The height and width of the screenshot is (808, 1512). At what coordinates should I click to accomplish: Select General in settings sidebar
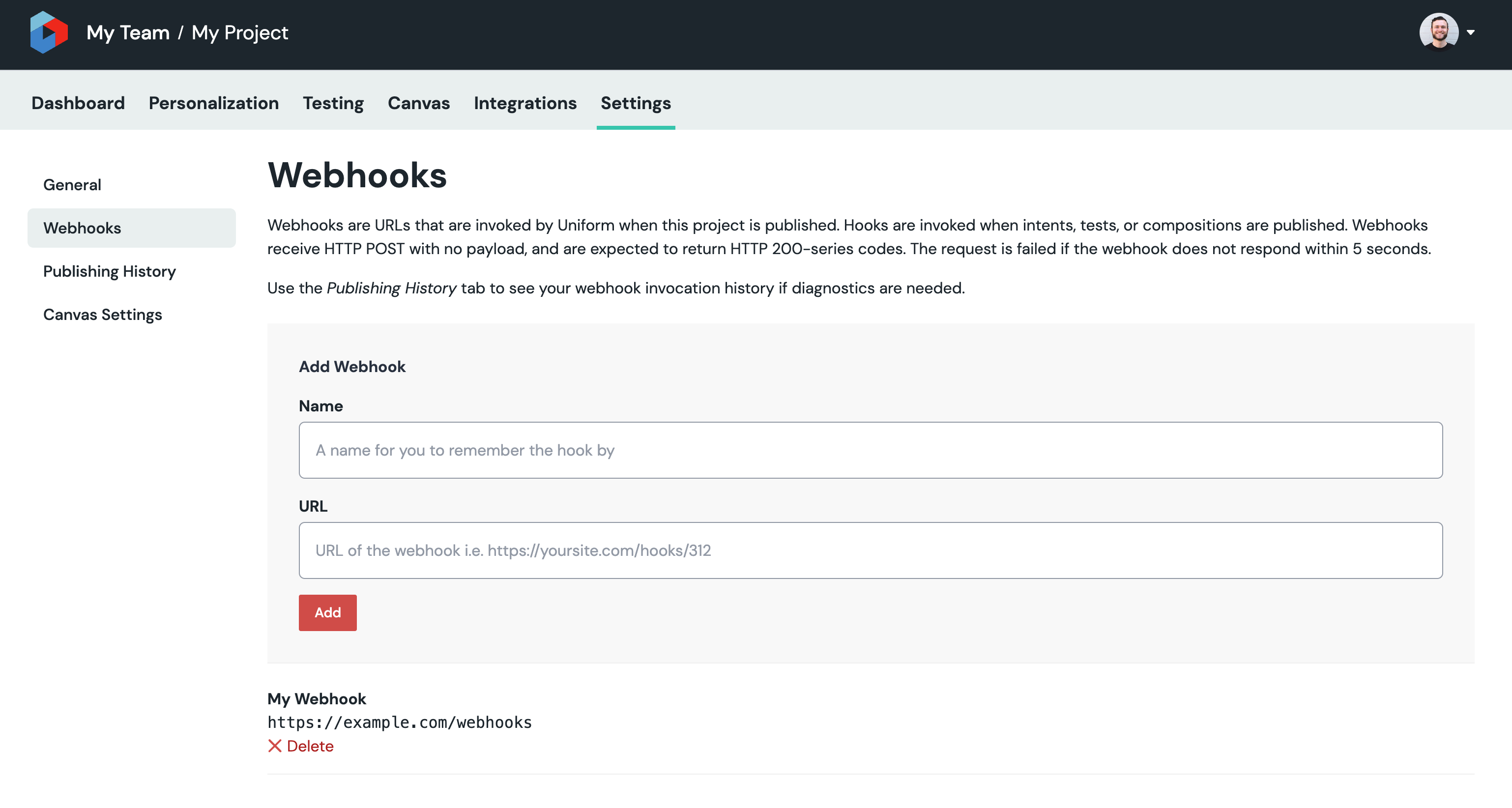pyautogui.click(x=72, y=185)
